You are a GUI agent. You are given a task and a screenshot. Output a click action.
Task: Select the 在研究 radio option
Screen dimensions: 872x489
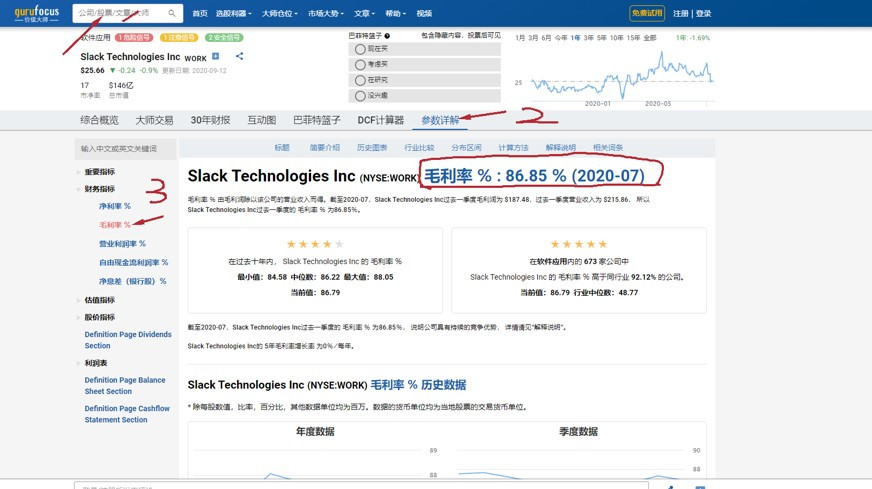pos(360,80)
